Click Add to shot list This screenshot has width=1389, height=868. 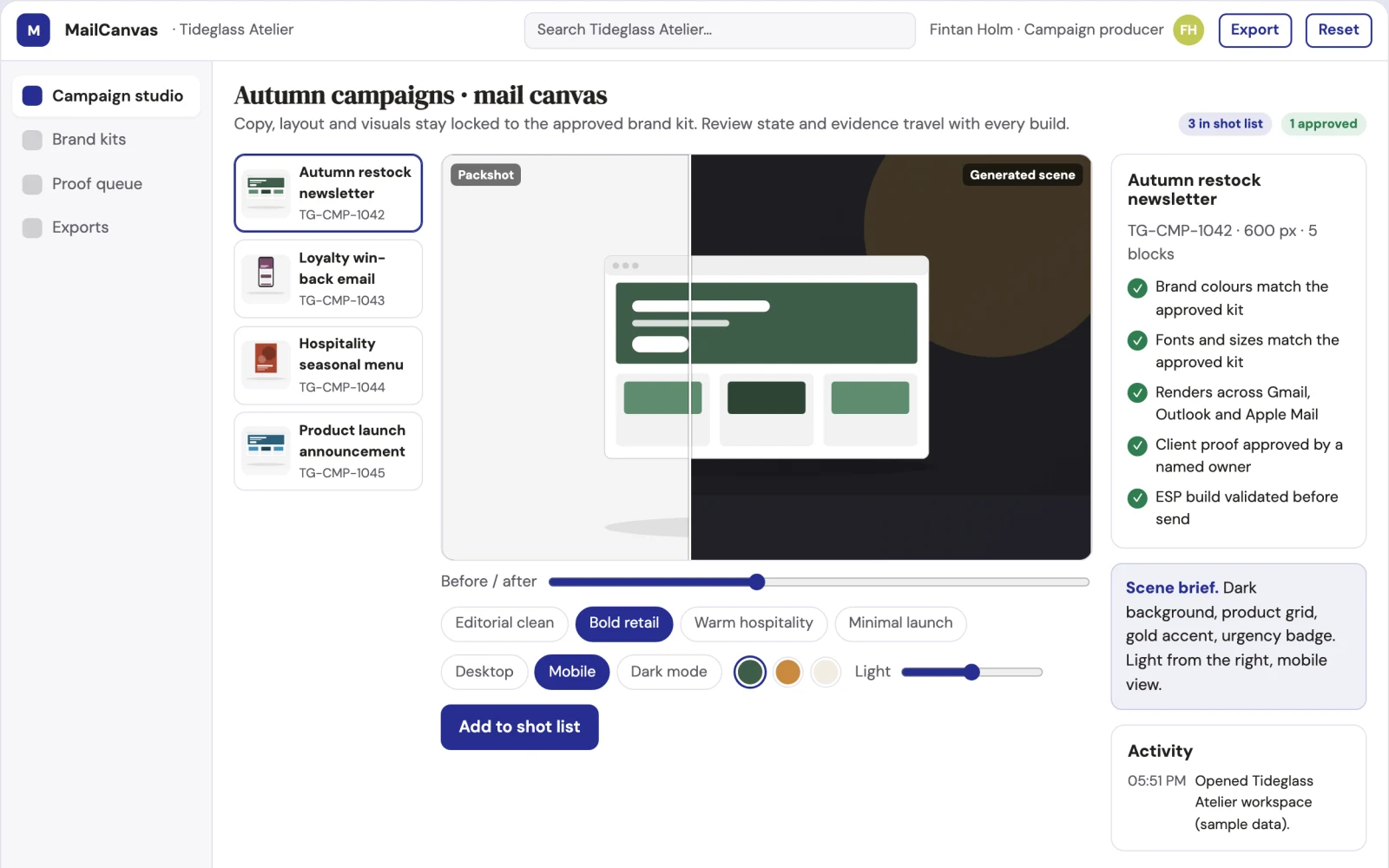(x=519, y=727)
